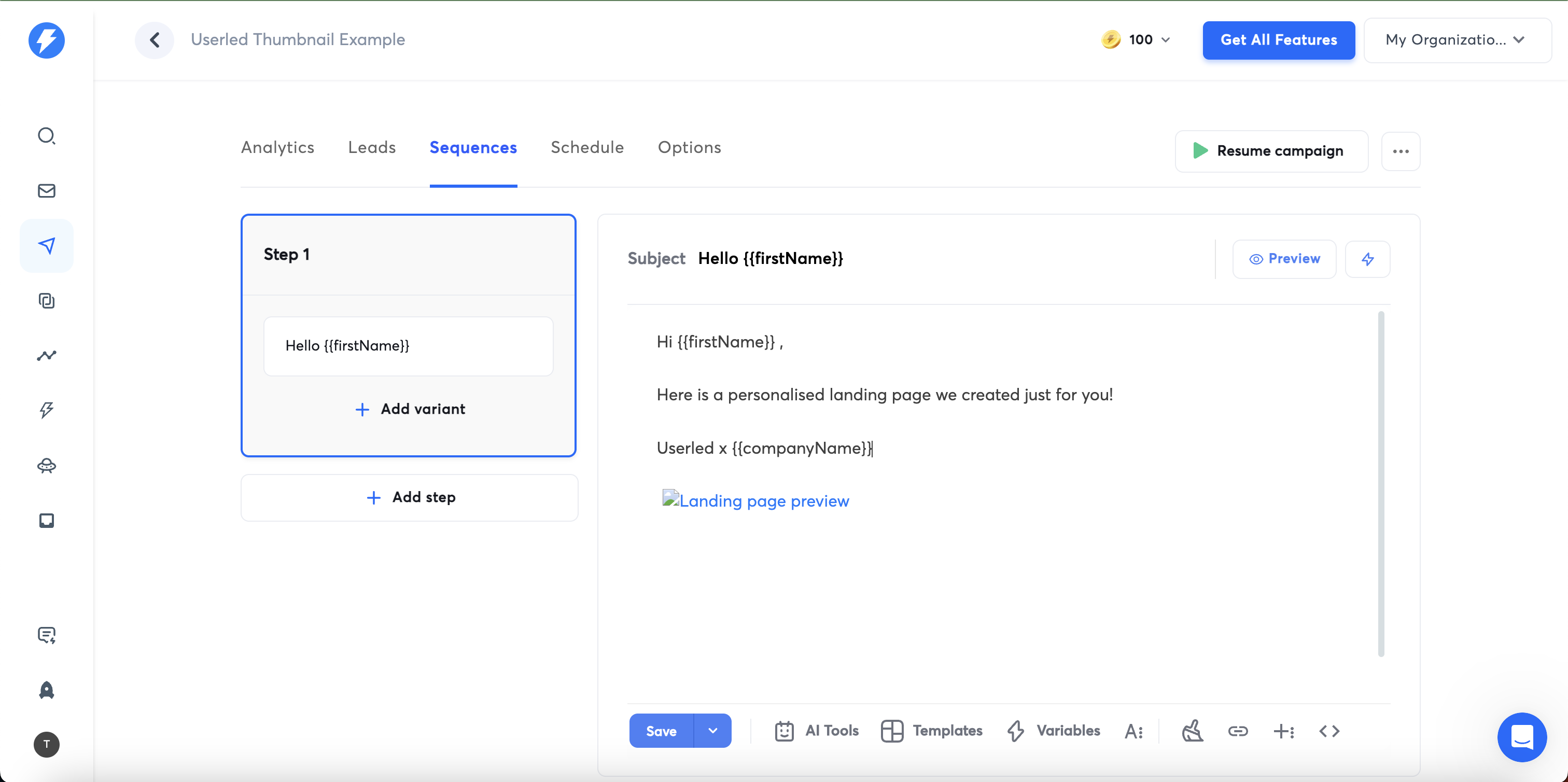Open the My Organization dropdown
This screenshot has width=1568, height=782.
point(1456,40)
